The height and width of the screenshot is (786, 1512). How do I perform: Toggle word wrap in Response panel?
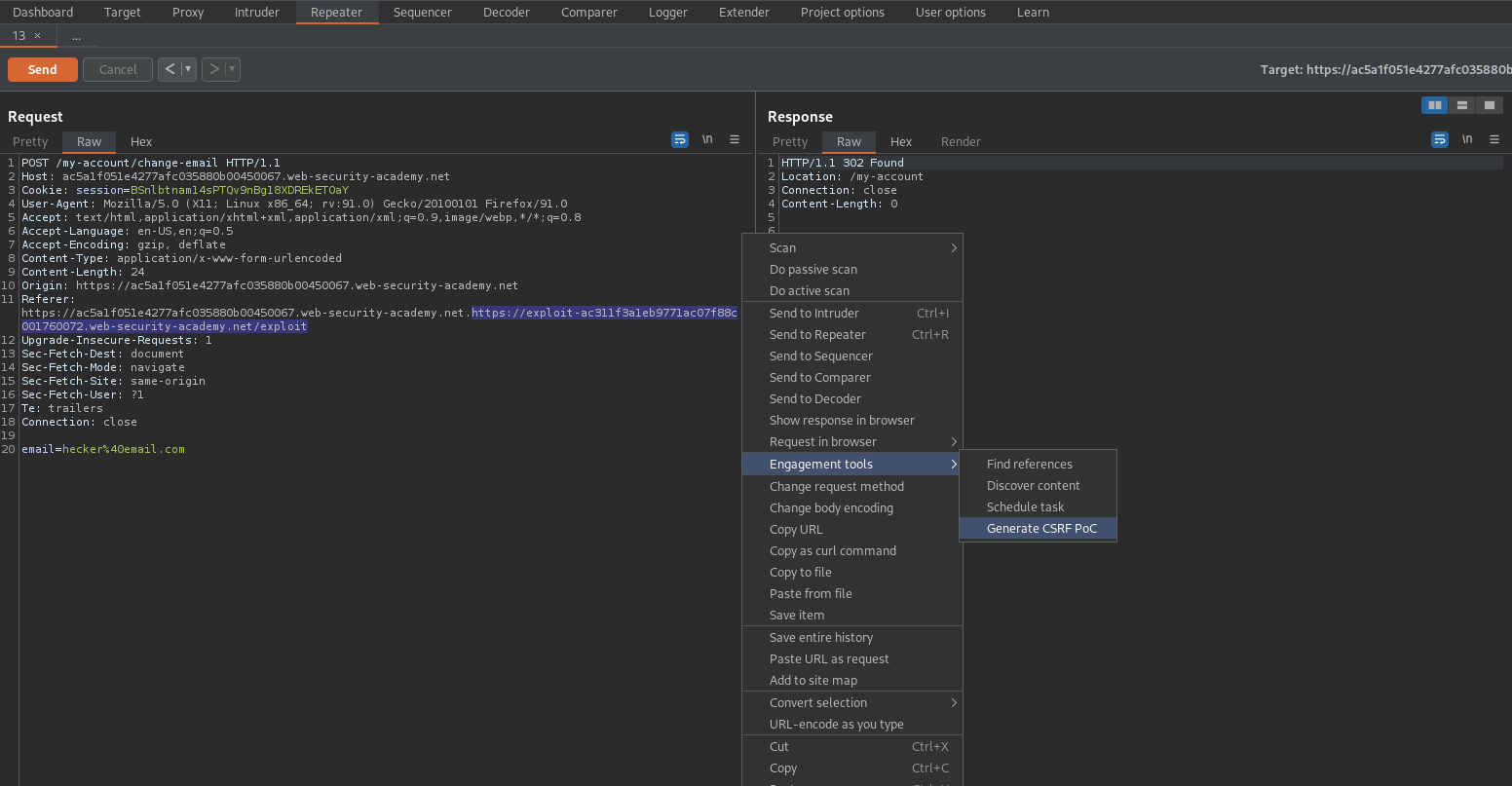[1440, 140]
